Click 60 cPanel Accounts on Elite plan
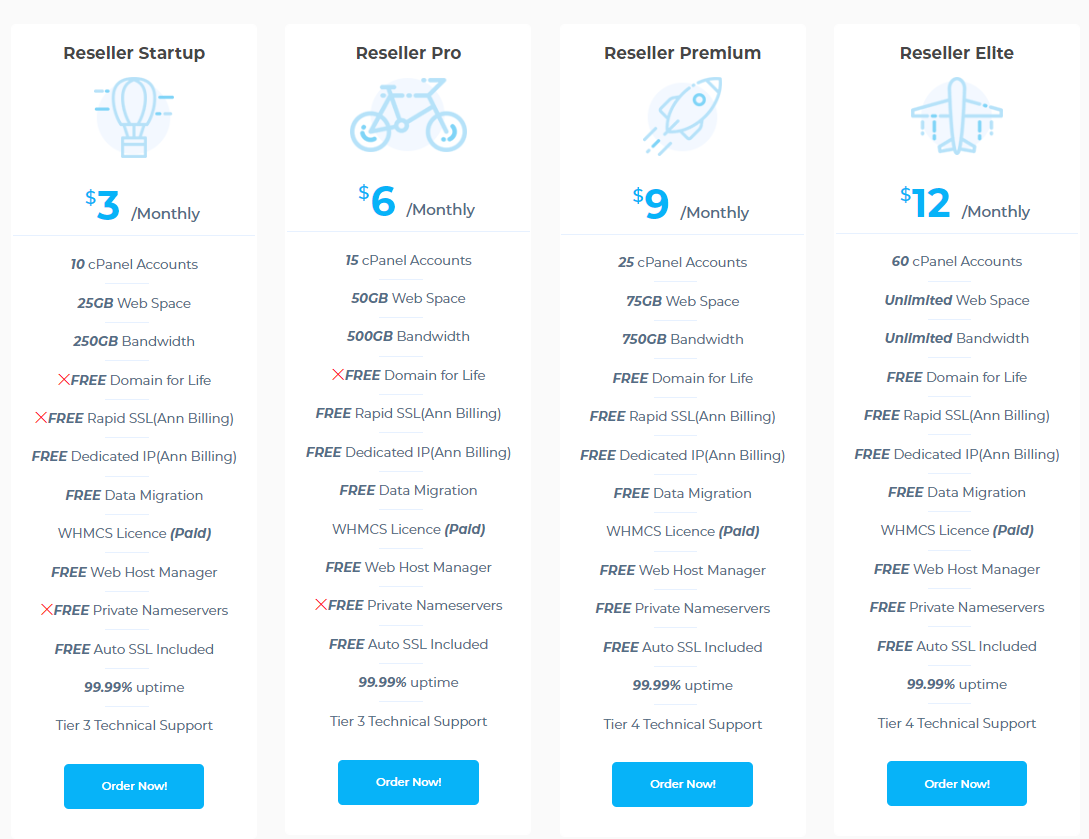 [x=957, y=261]
